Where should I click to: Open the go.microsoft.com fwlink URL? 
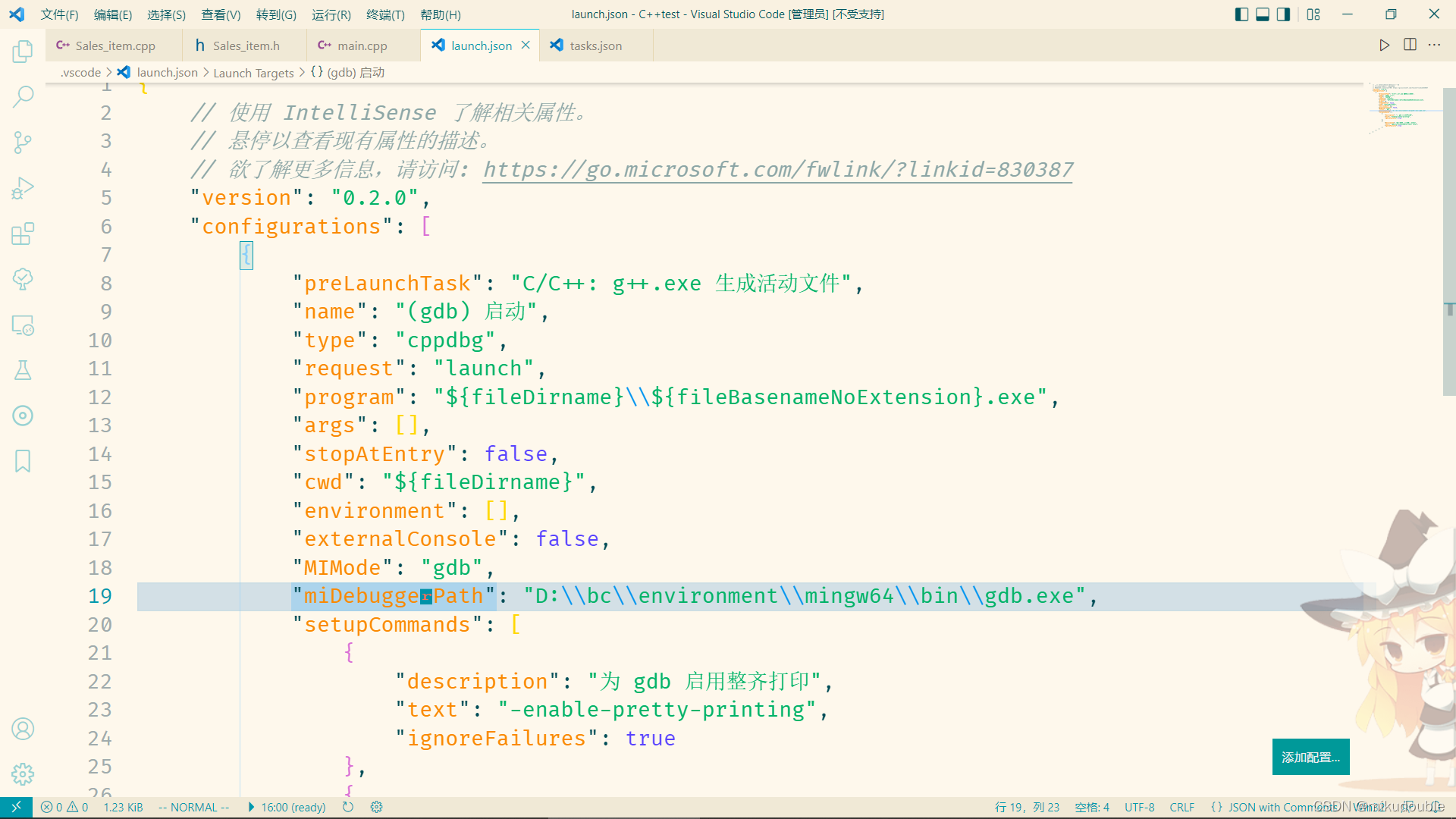[777, 170]
